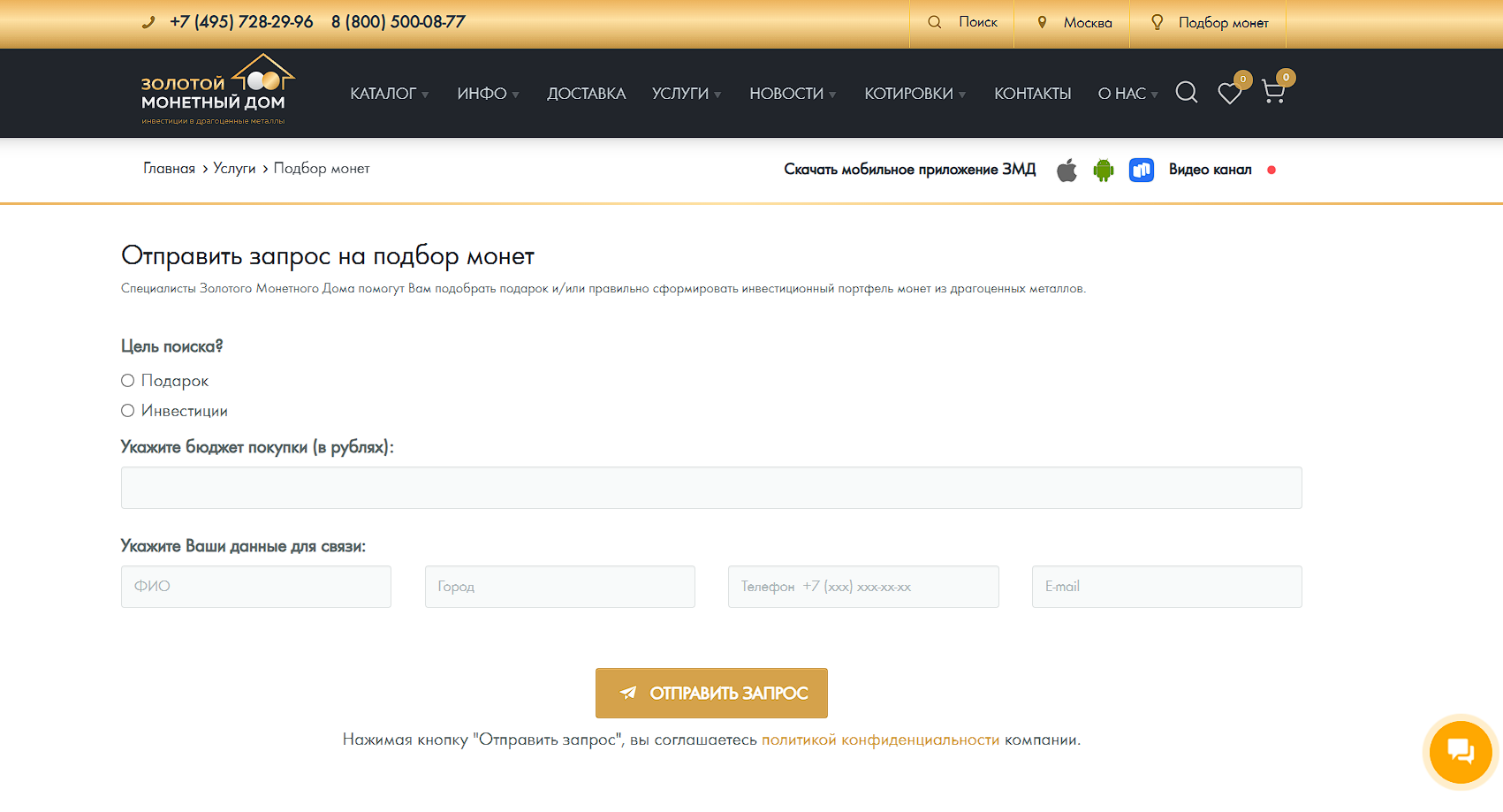Click the phone handset icon in top bar
The image size is (1503, 812).
pos(148,22)
